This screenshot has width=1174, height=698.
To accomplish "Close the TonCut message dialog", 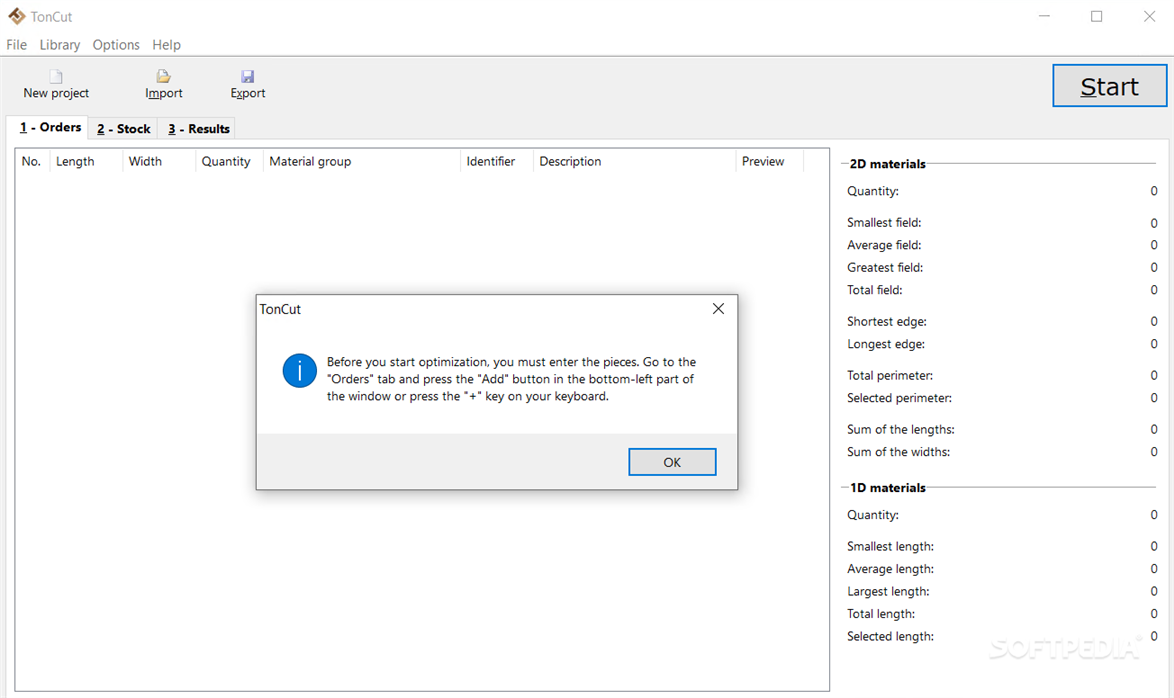I will click(x=718, y=309).
